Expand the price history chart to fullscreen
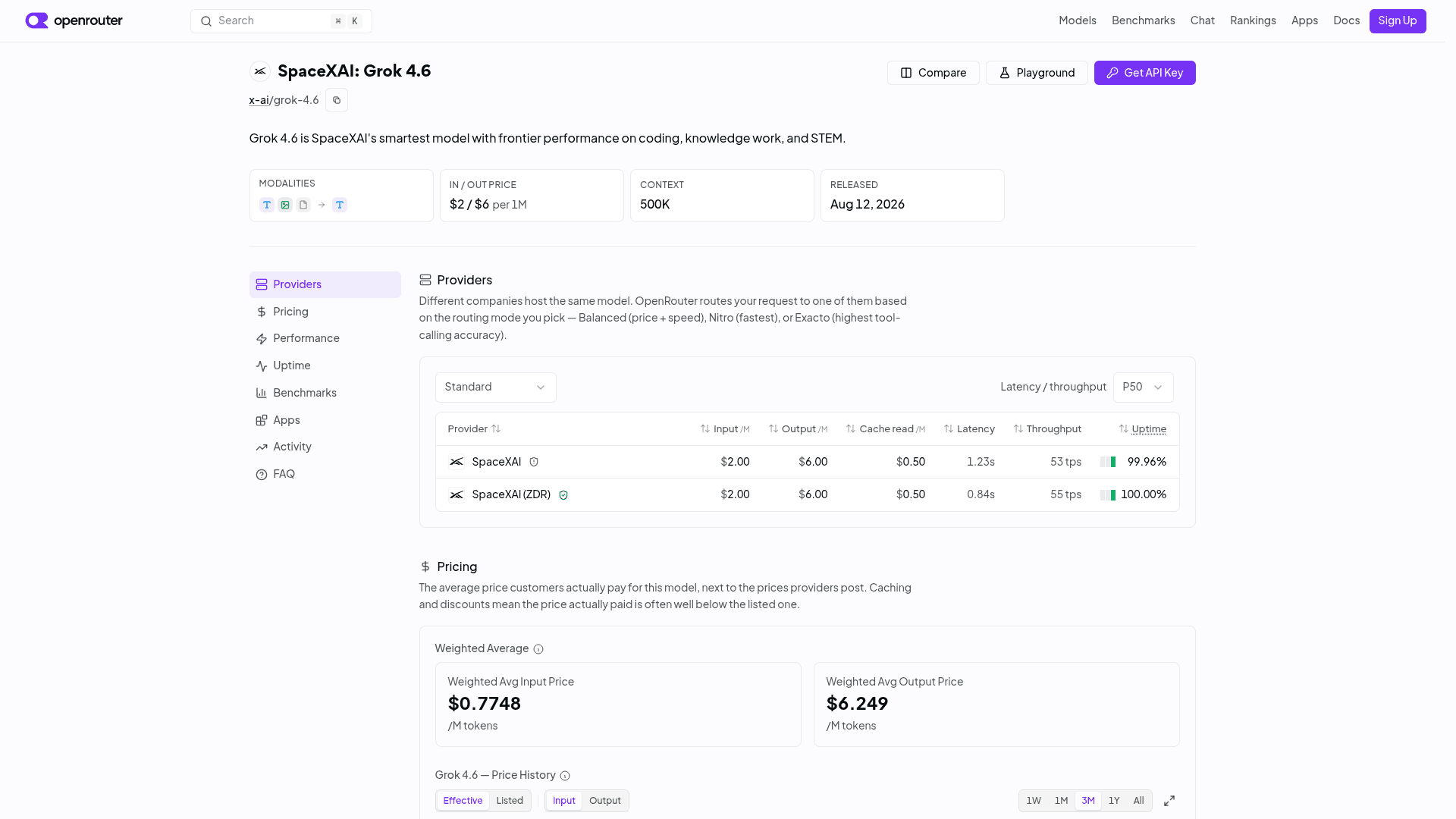Image resolution: width=1456 pixels, height=819 pixels. pyautogui.click(x=1169, y=801)
